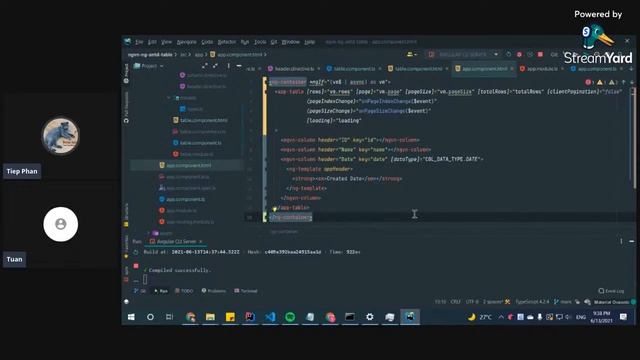Screen dimensions: 640x360
Task: Open app.module.ts in project tree
Action: (178, 211)
